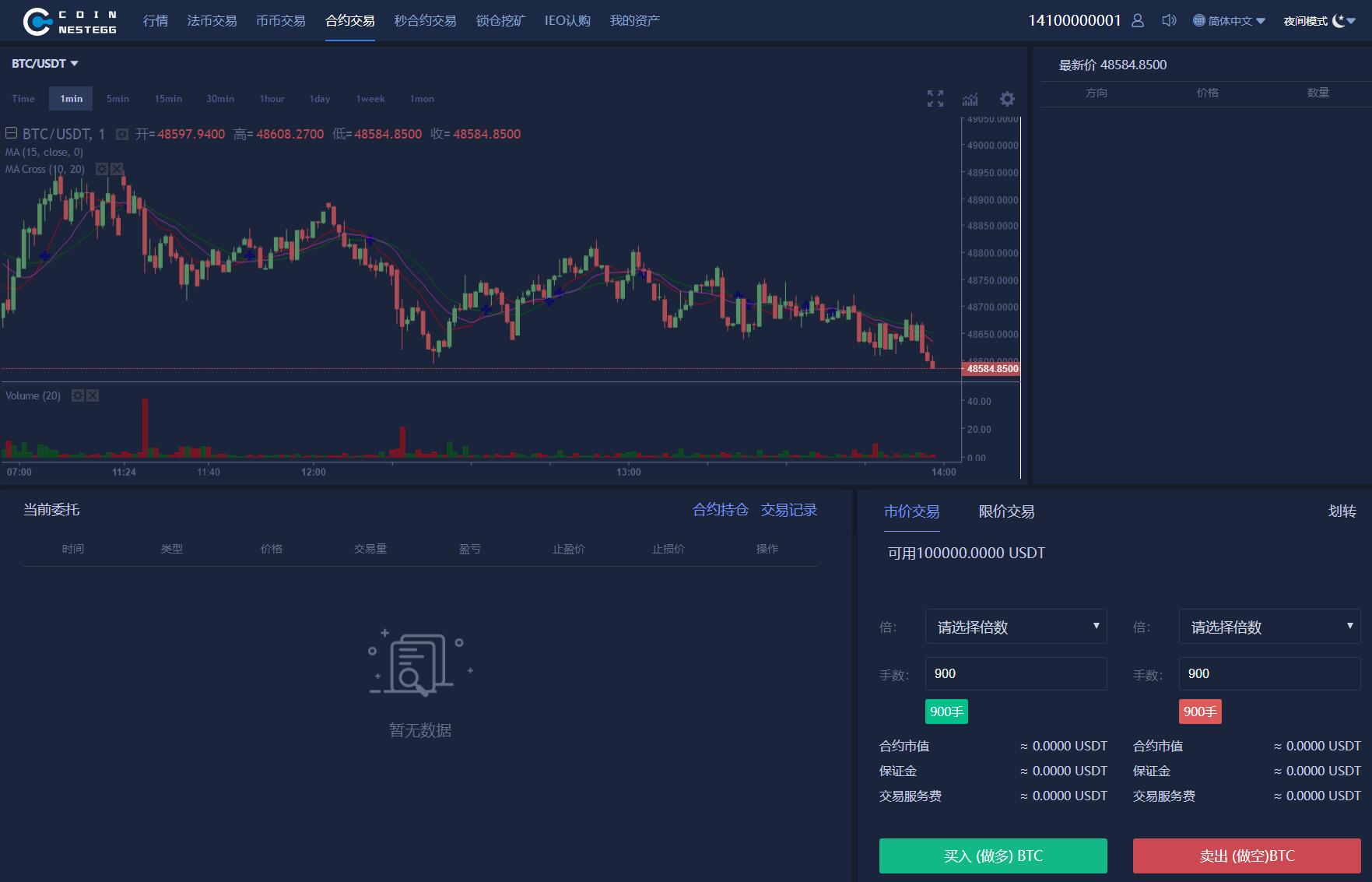Select the 5min interval
The width and height of the screenshot is (1372, 882).
point(118,99)
